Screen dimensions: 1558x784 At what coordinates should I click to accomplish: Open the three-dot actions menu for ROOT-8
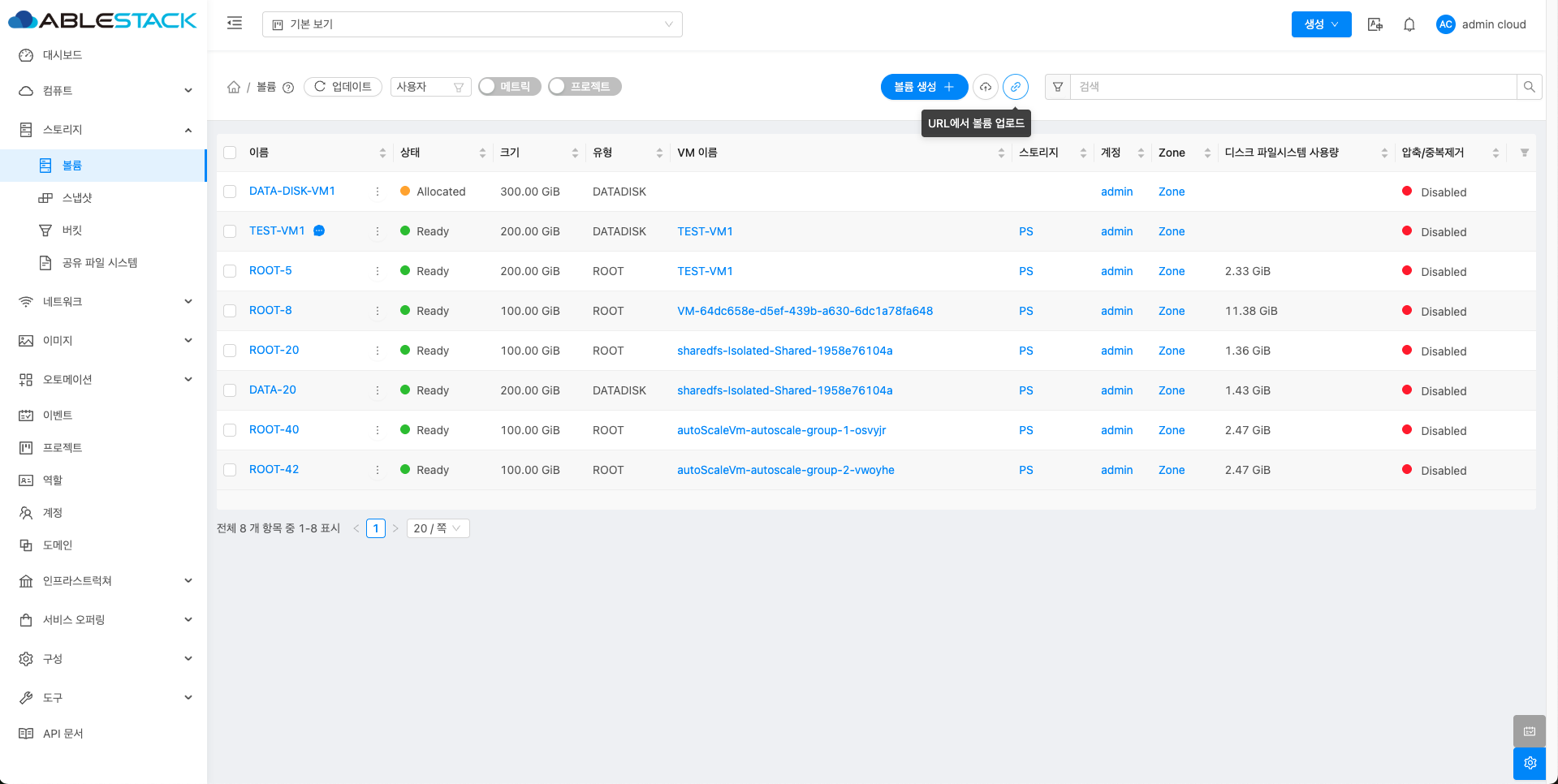click(x=378, y=311)
